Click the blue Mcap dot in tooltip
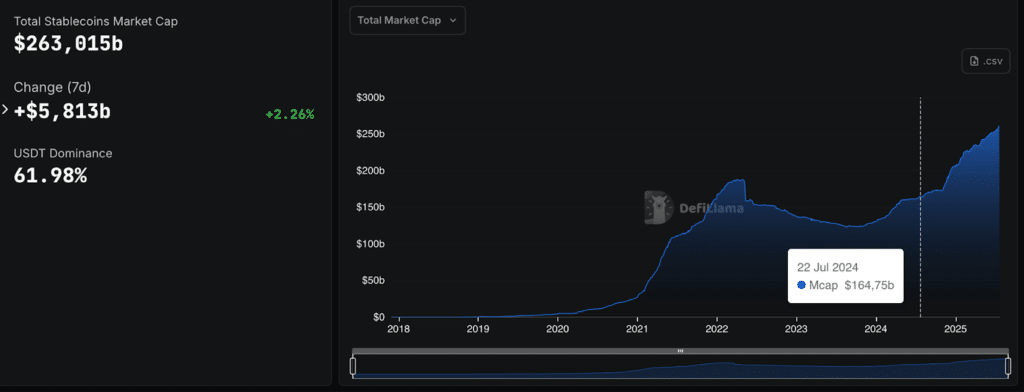 [x=801, y=286]
